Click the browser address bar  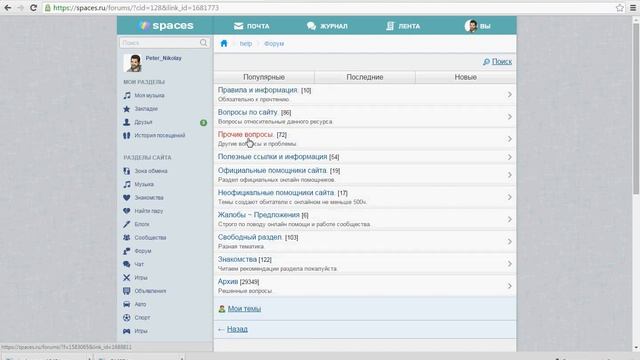tap(327, 8)
